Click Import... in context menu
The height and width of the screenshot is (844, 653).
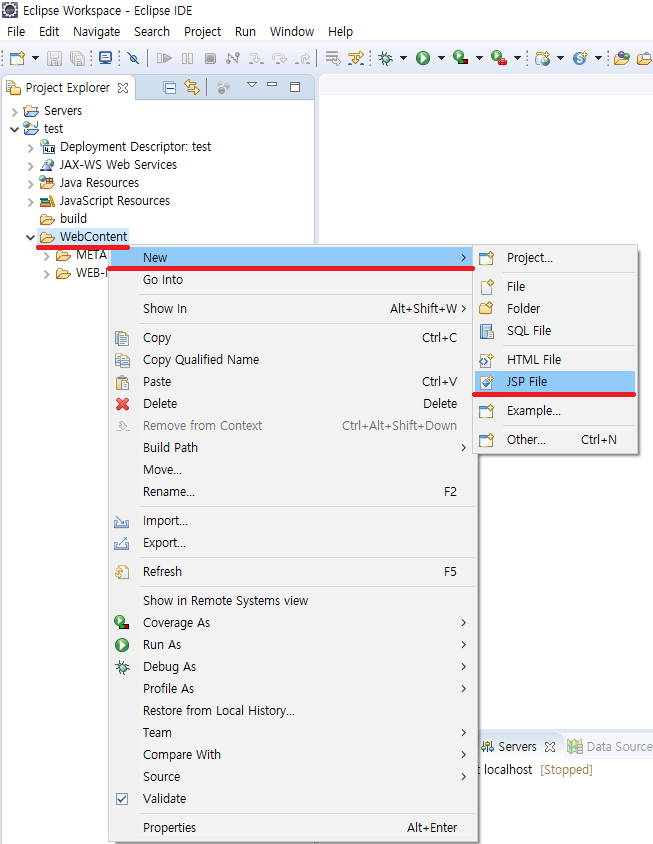pos(293,521)
